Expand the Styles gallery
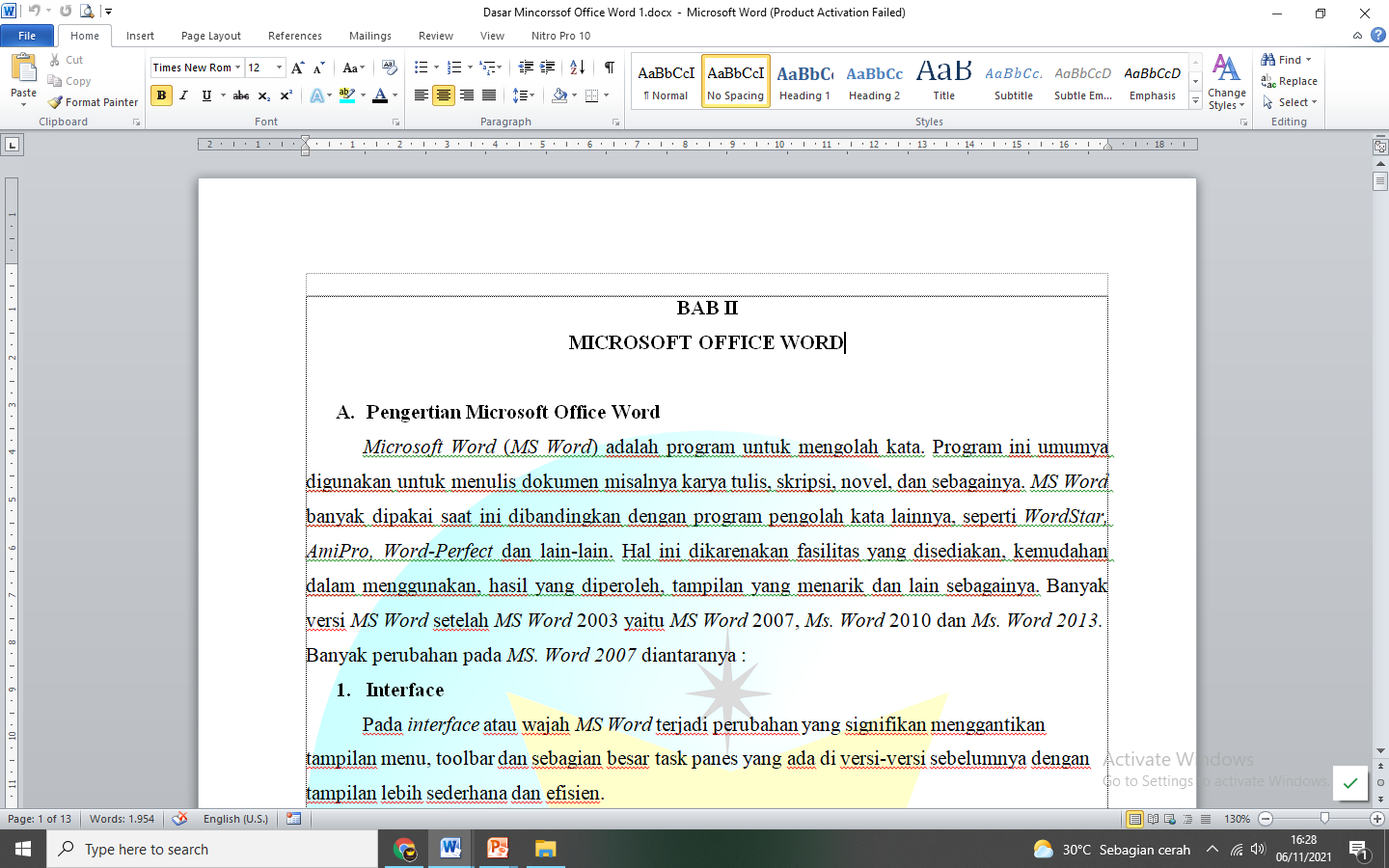Viewport: 1389px width, 868px height. coord(1195,101)
